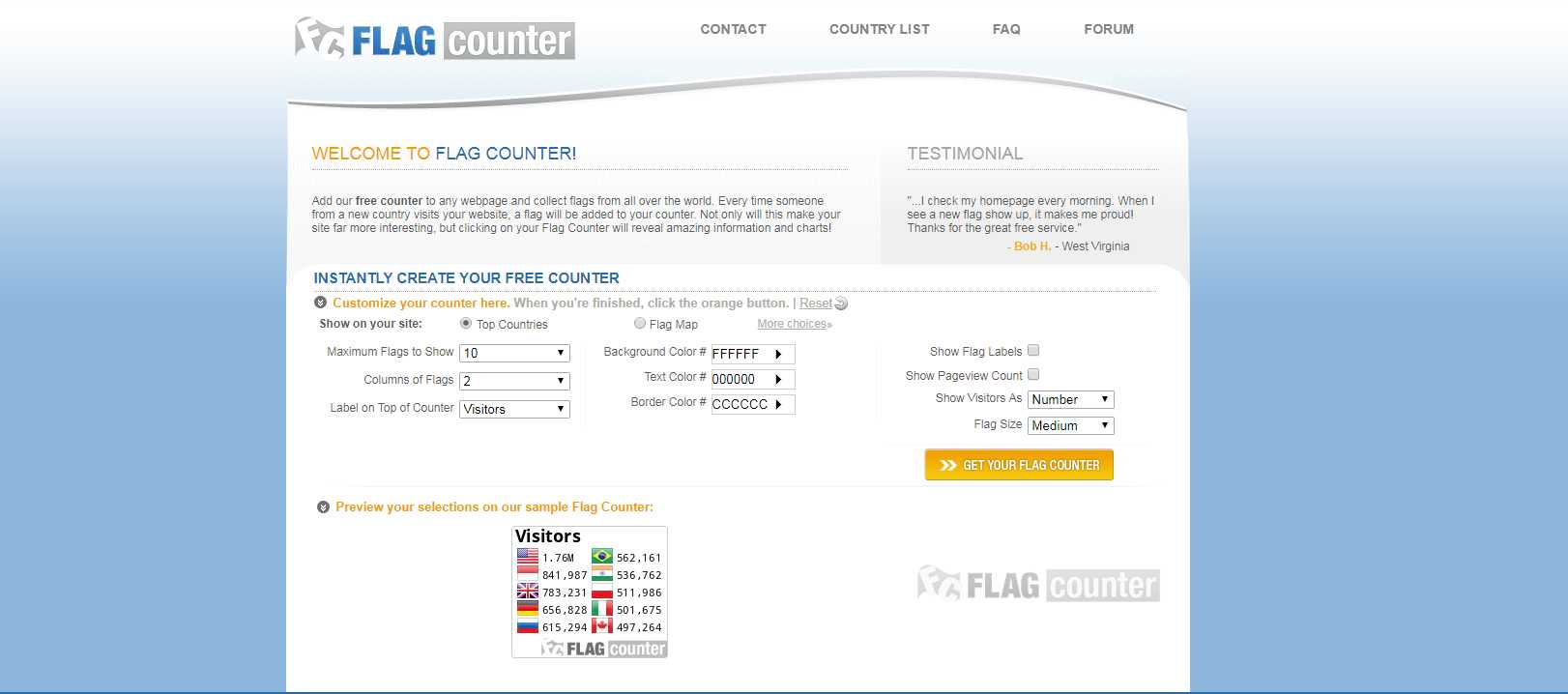Screen dimensions: 1568x694
Task: Open the FORUM link in the navigation
Action: coord(1109,29)
